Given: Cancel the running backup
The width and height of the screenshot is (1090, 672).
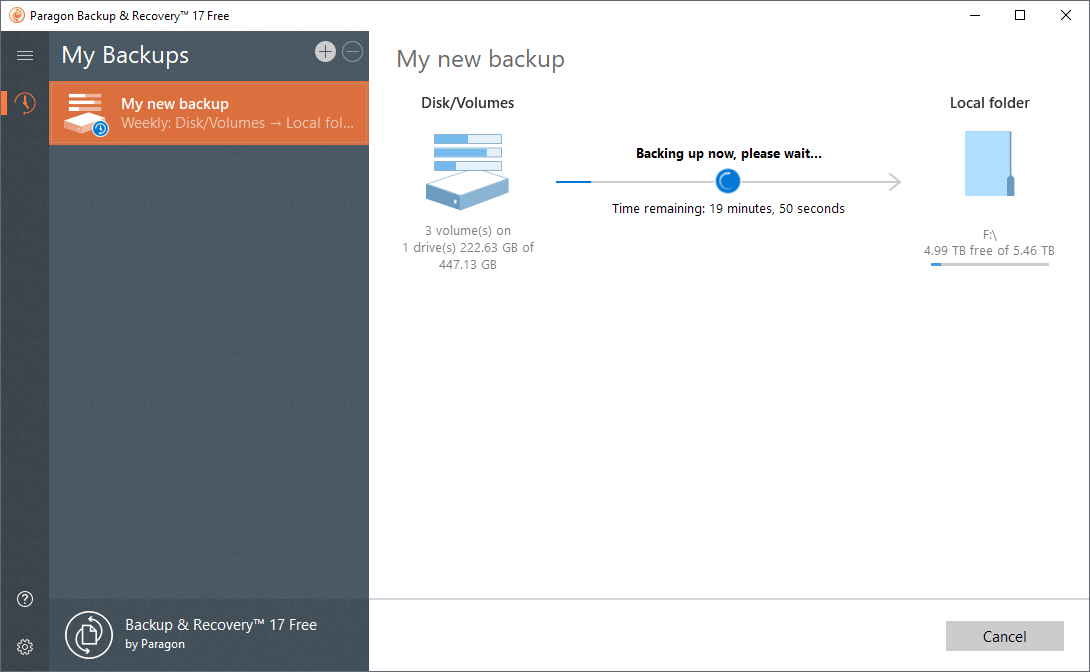Looking at the screenshot, I should 1004,636.
